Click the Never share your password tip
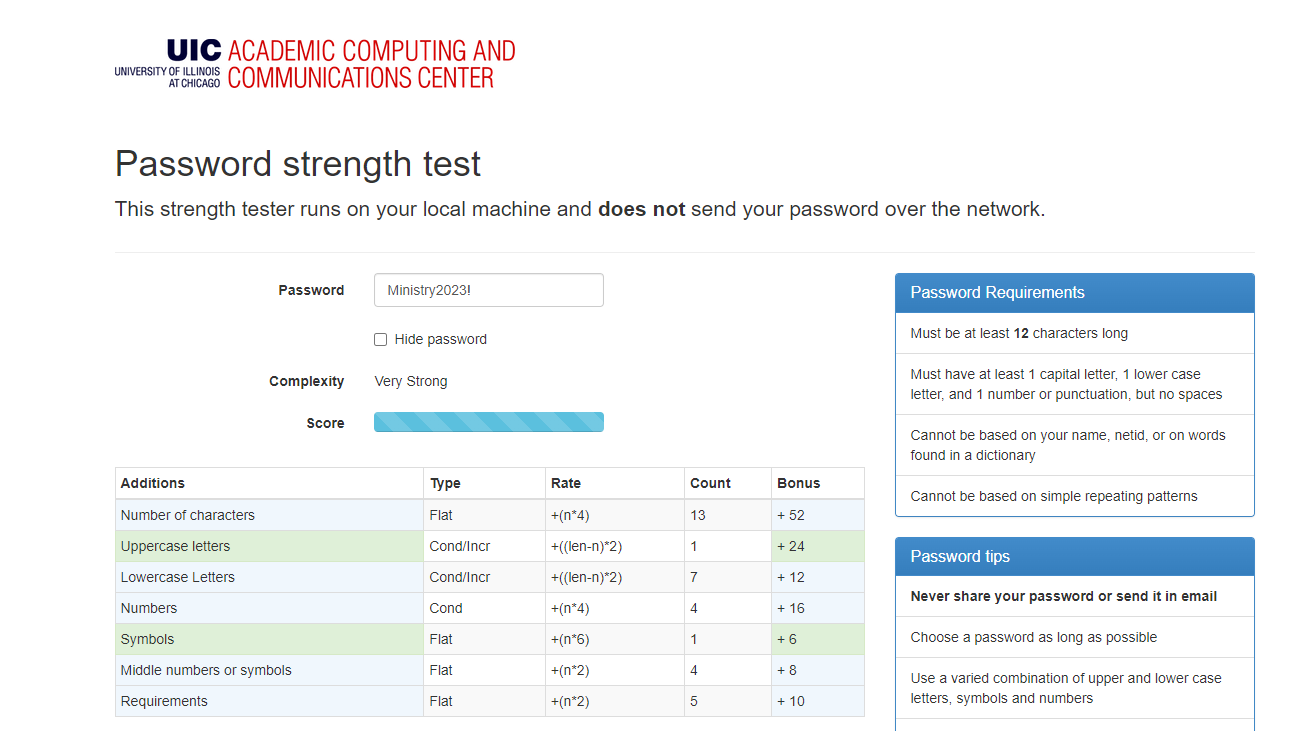 coord(1064,596)
